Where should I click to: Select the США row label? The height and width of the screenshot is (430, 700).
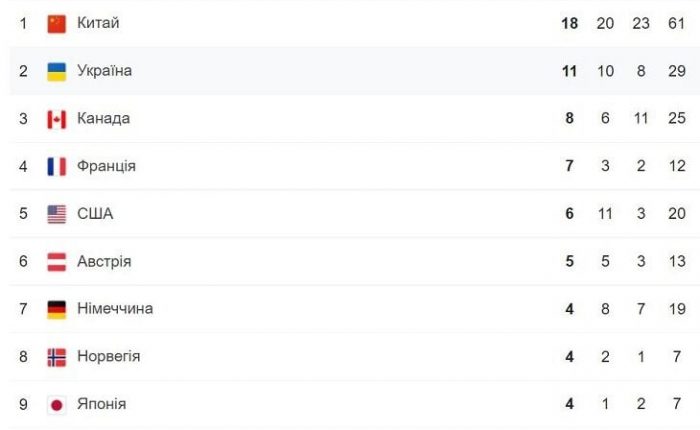click(95, 213)
